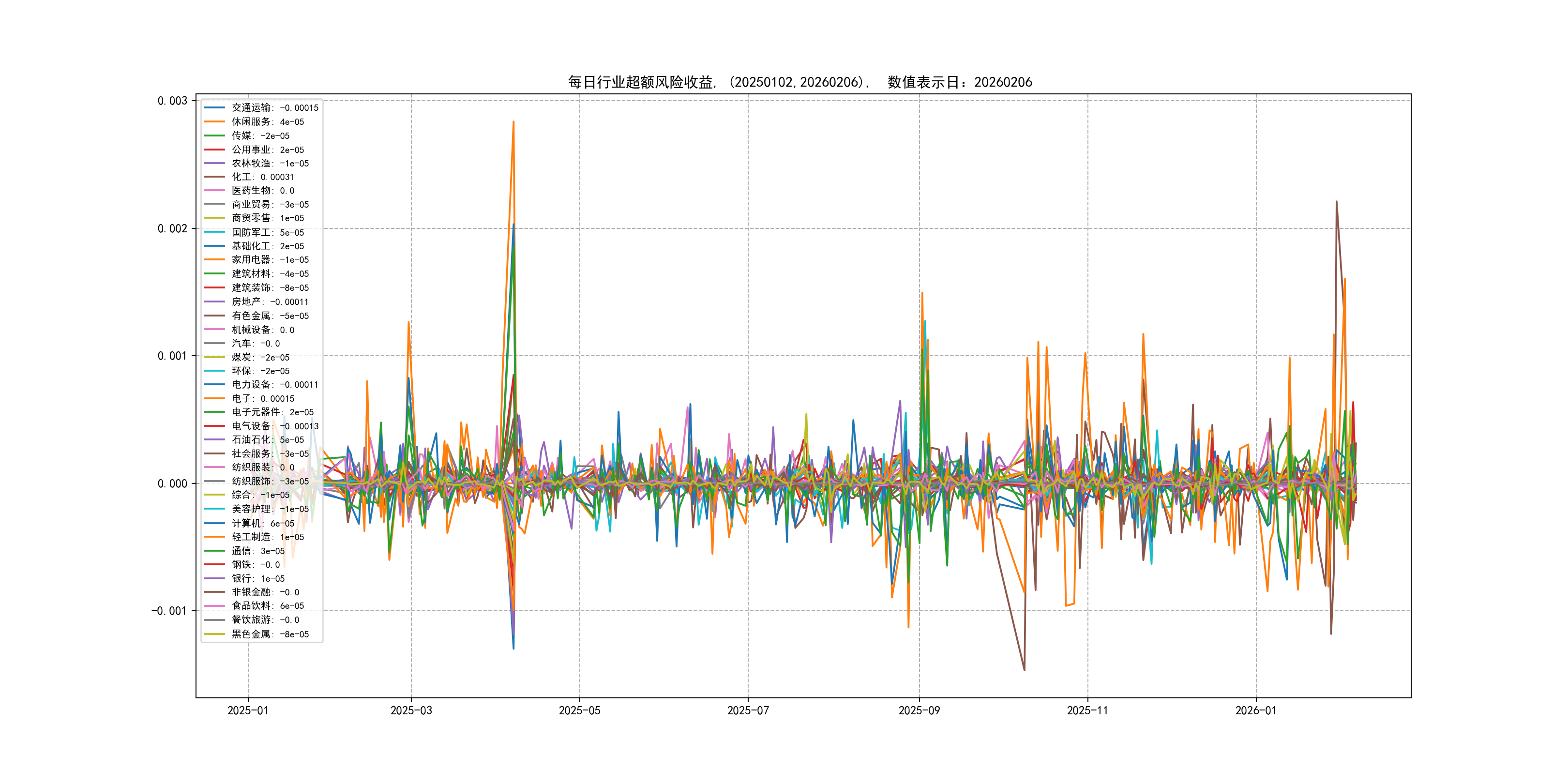Click the 2025-05 x-axis tick label
1568x784 pixels.
[579, 710]
